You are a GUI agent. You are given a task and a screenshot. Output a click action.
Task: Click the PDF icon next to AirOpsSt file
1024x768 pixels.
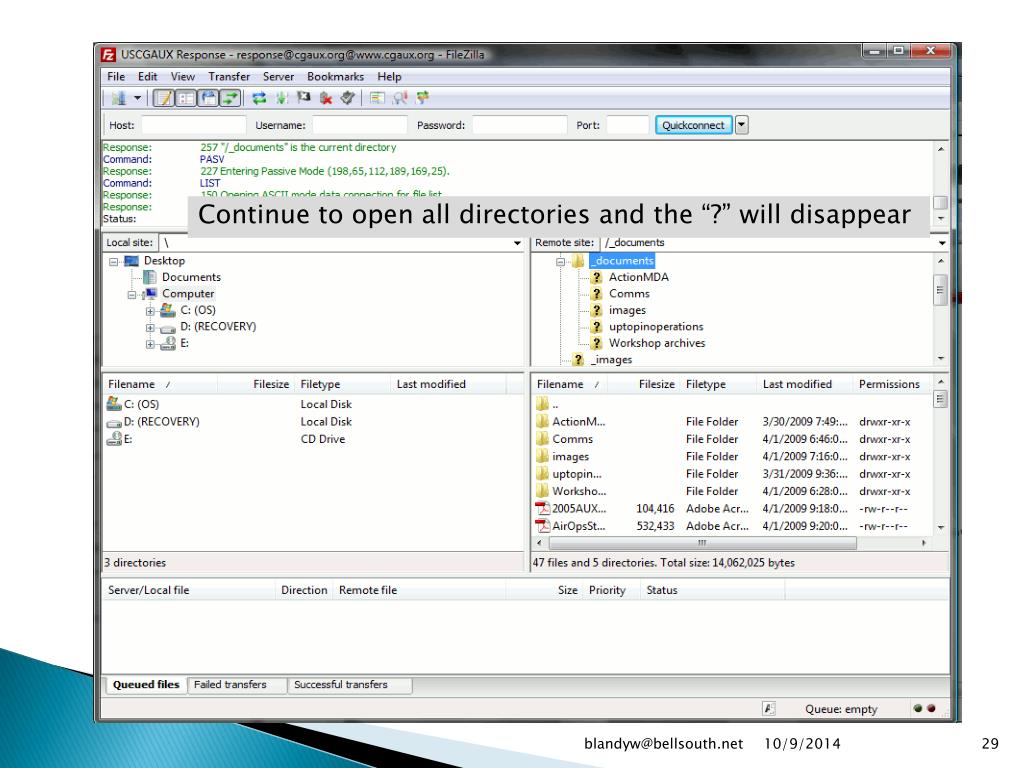pyautogui.click(x=543, y=526)
